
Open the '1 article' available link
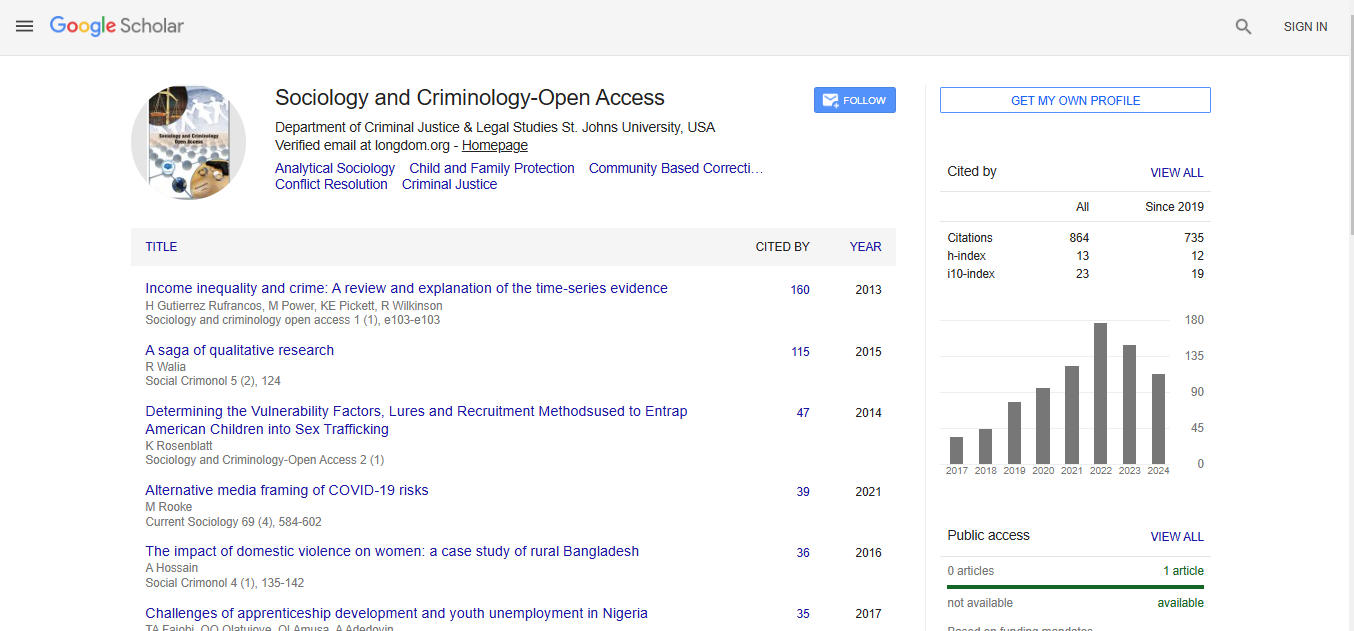point(1183,571)
